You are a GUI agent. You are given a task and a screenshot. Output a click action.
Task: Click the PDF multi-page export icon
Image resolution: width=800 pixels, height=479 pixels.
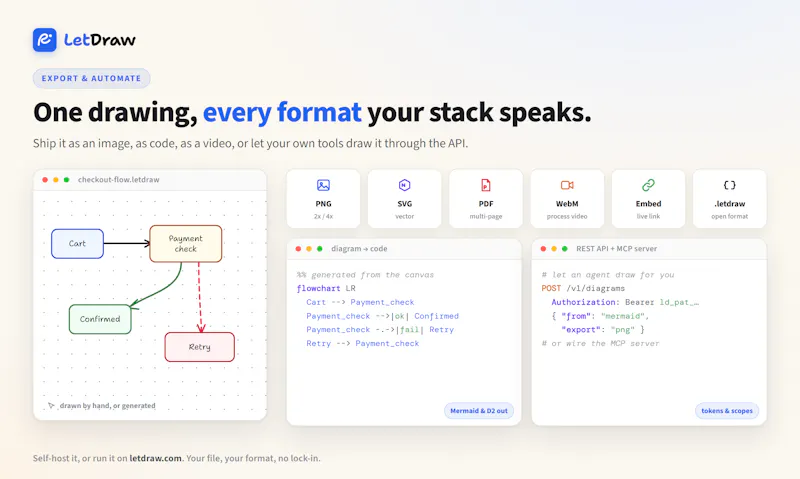486,185
